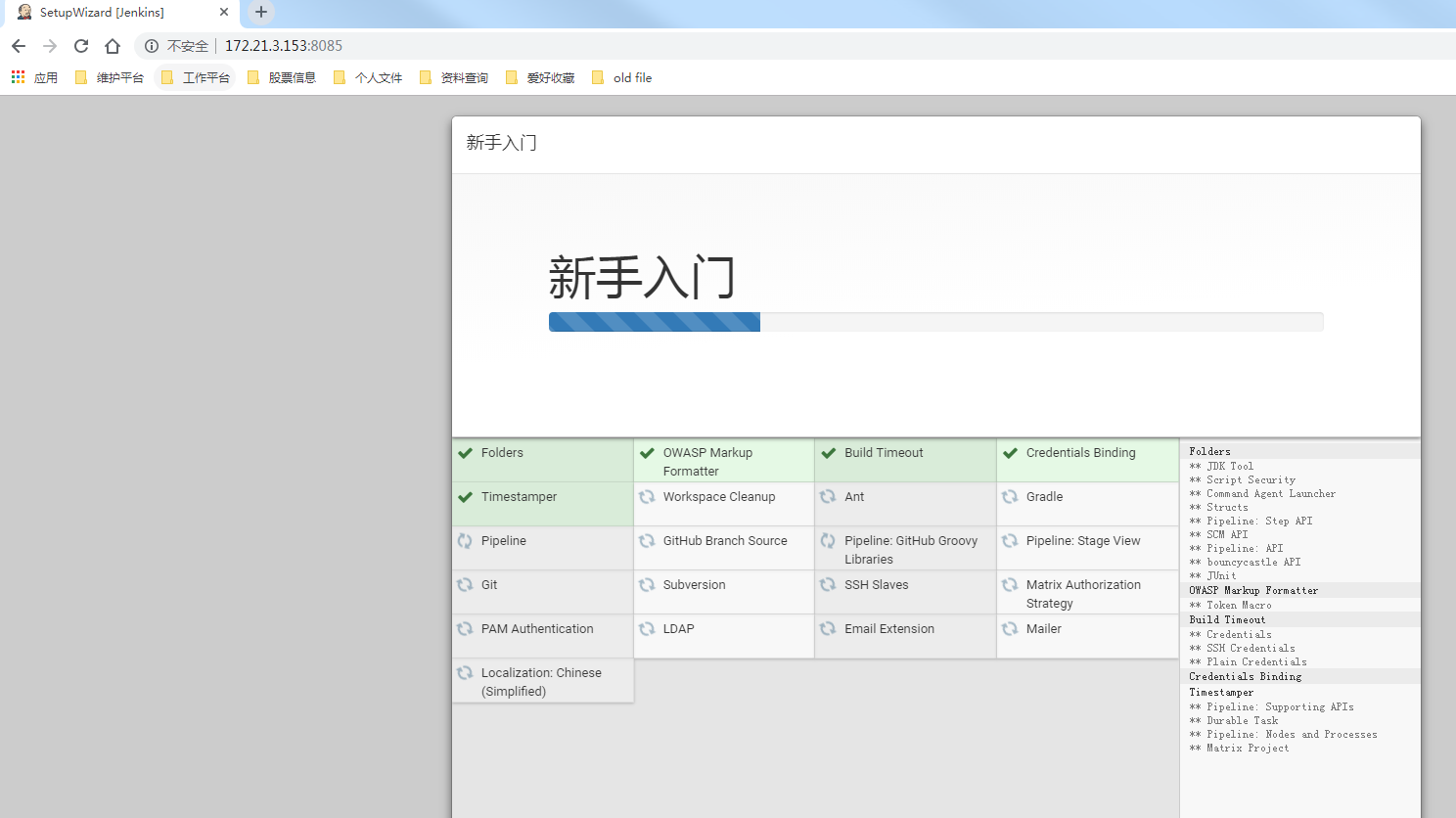Click the browser back arrow
The height and width of the screenshot is (818, 1456).
19,46
